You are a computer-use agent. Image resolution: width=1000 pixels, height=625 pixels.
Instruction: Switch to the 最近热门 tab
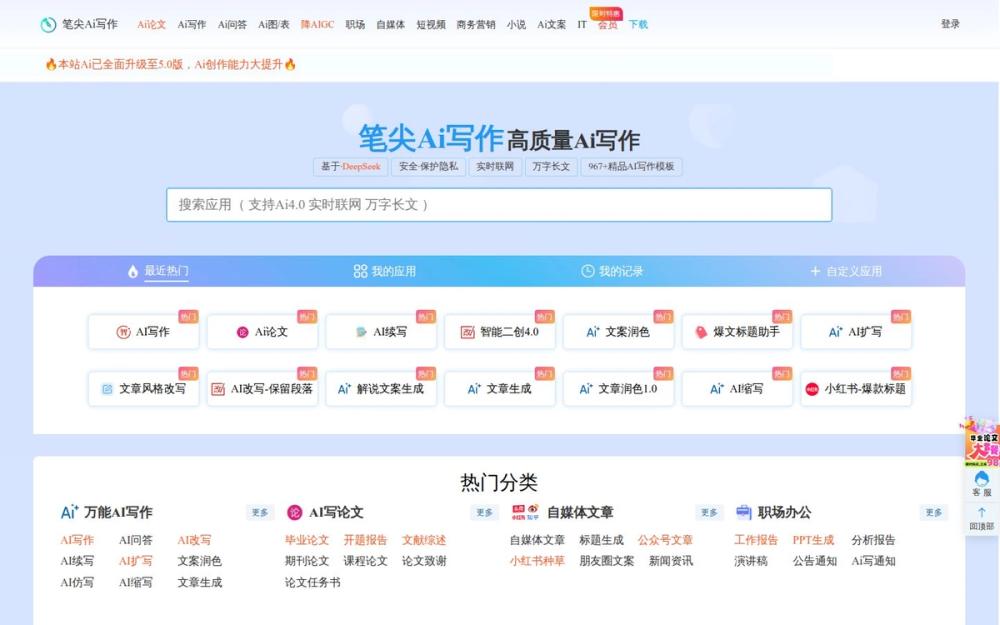[158, 271]
